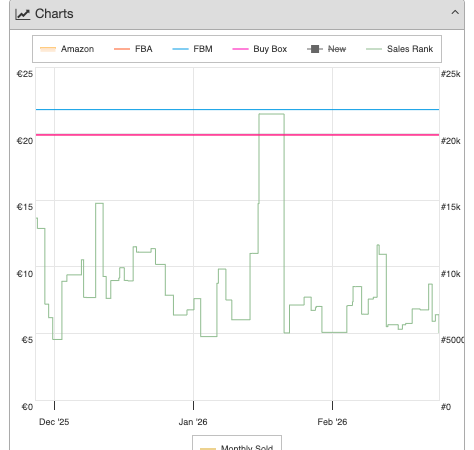Click the #25k rank axis label
Image resolution: width=474 pixels, height=450 pixels.
point(450,74)
